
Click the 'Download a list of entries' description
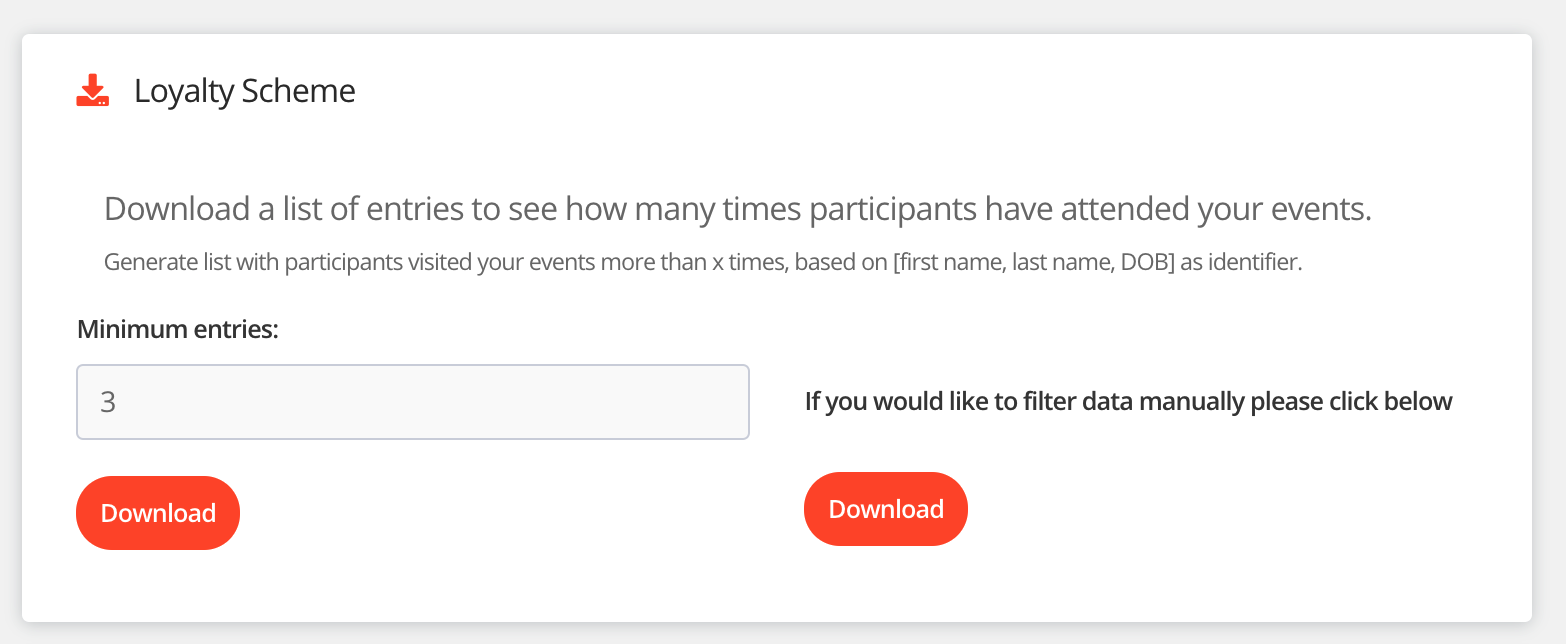click(x=737, y=210)
